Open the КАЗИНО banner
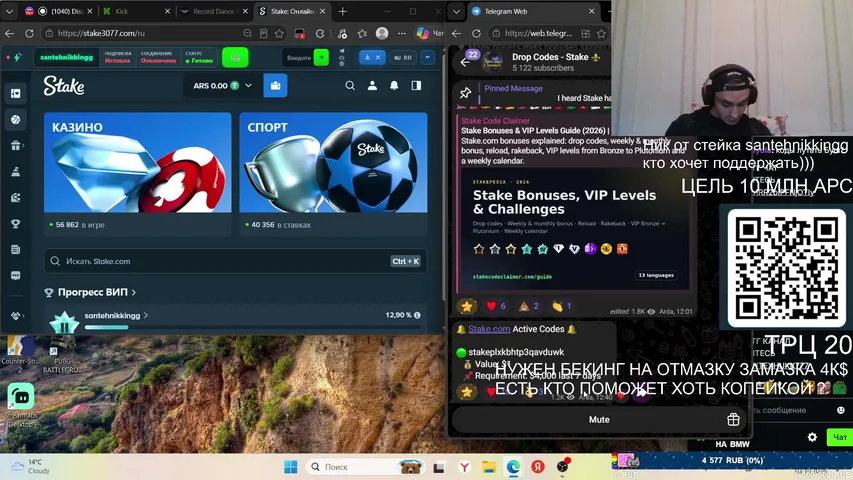 (x=138, y=163)
